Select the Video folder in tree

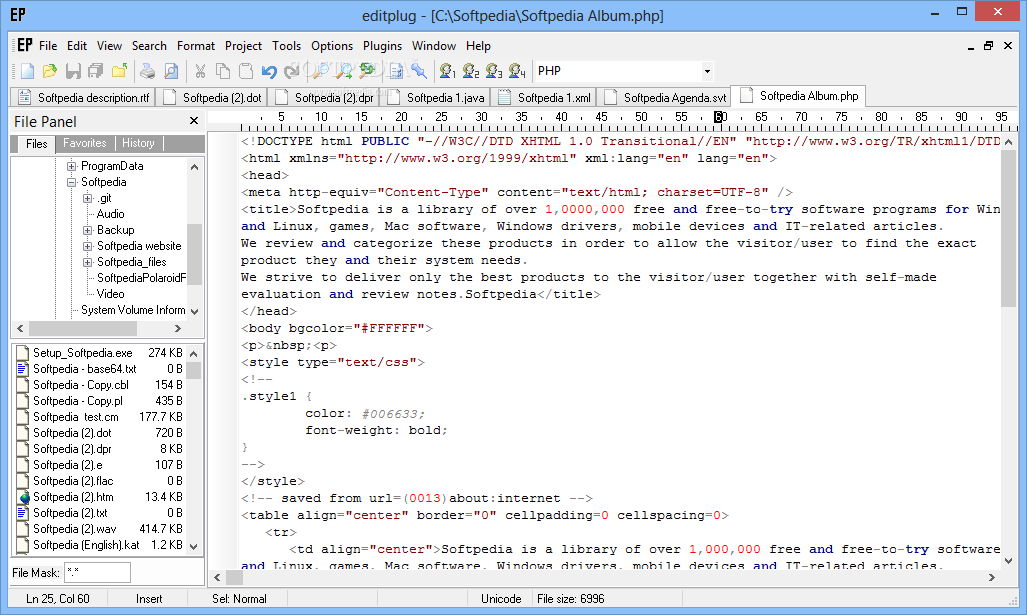110,294
